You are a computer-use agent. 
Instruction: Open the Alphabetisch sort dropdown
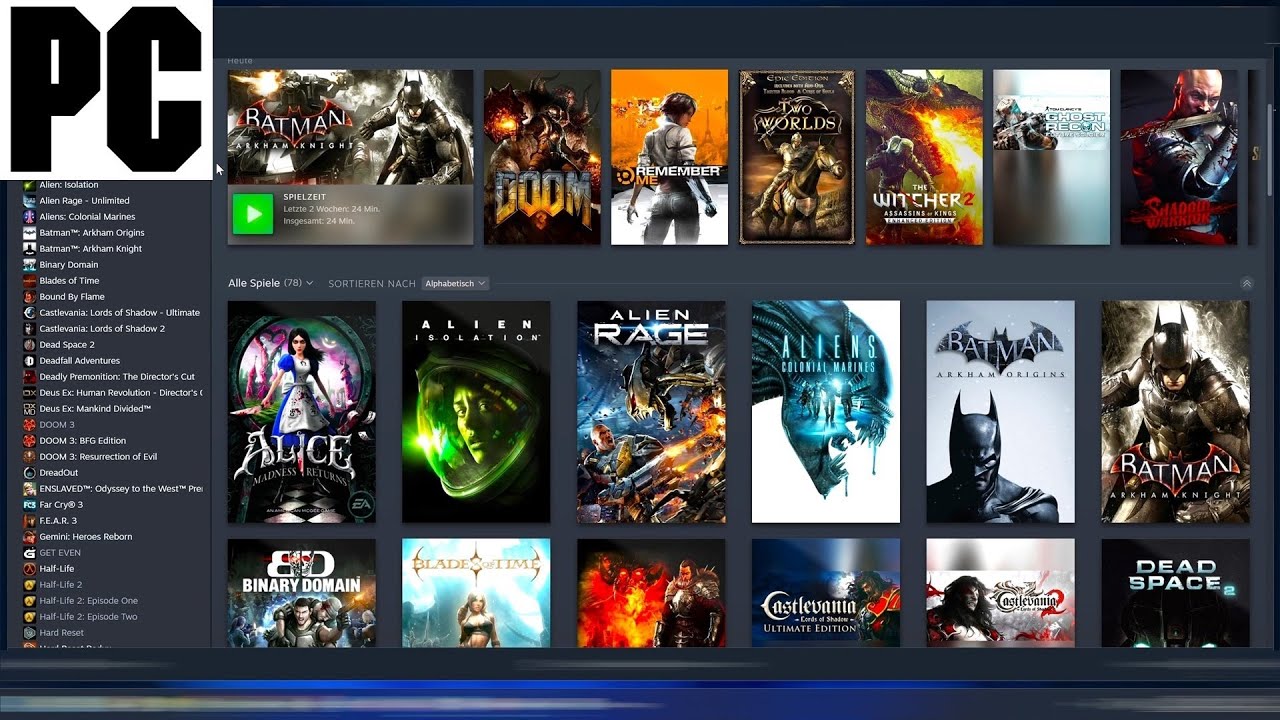point(455,284)
